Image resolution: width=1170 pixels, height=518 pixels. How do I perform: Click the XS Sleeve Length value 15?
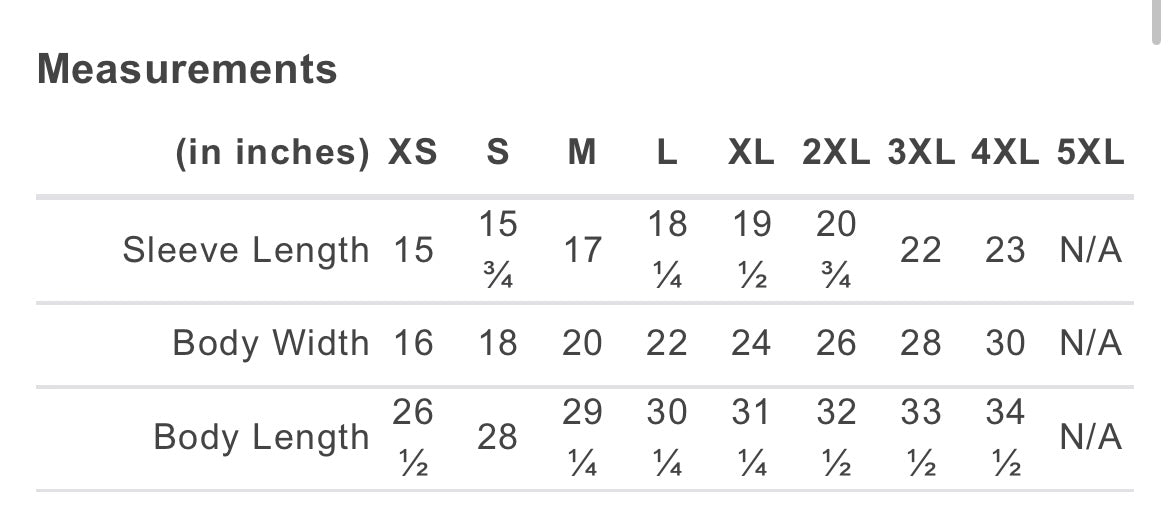413,250
